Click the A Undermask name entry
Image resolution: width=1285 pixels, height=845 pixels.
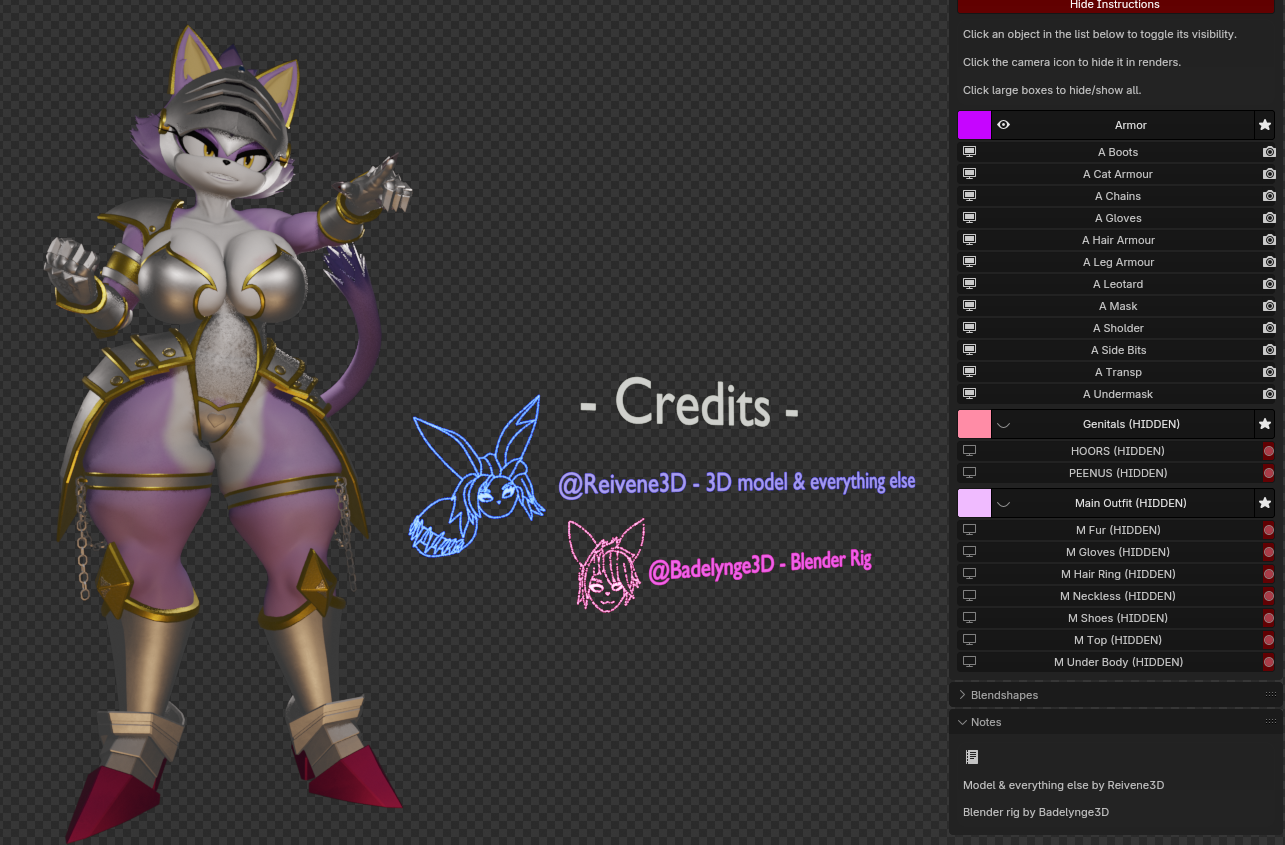point(1118,394)
